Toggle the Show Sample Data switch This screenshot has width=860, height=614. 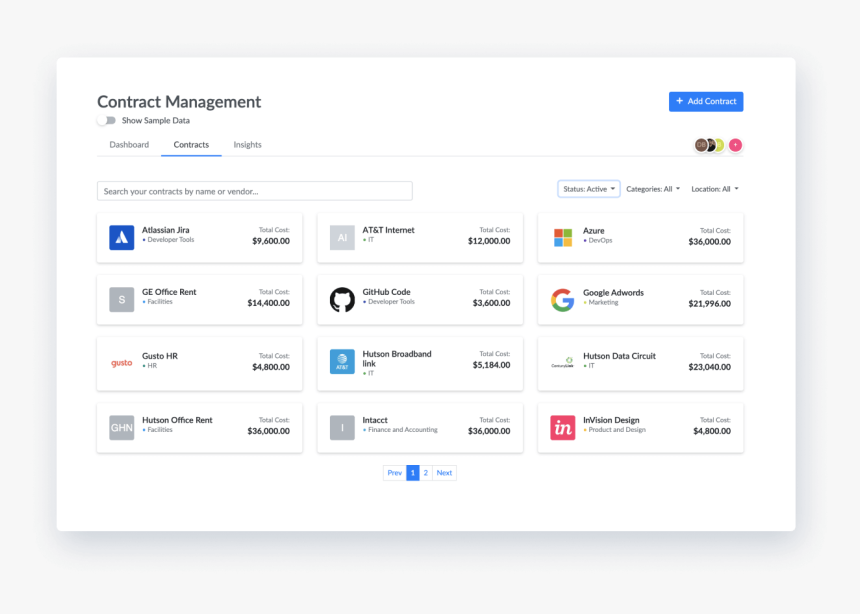pyautogui.click(x=106, y=120)
